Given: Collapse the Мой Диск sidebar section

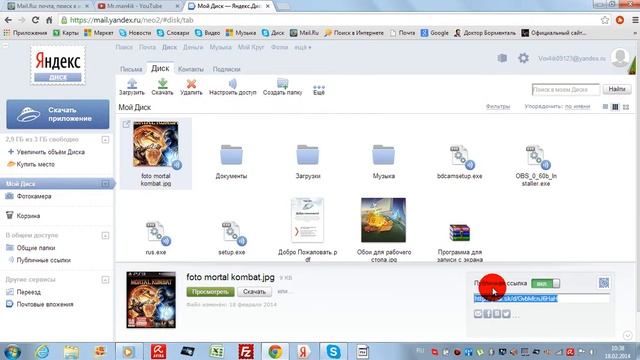Looking at the screenshot, I should click(x=105, y=184).
